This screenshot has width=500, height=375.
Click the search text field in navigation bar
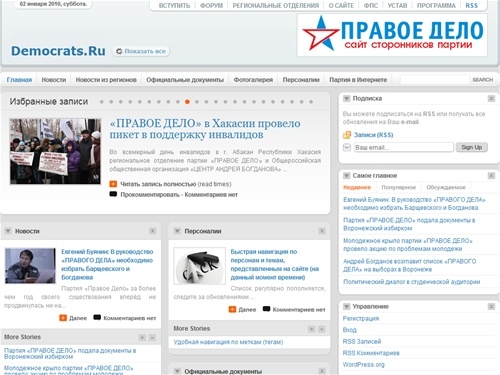[x=435, y=80]
